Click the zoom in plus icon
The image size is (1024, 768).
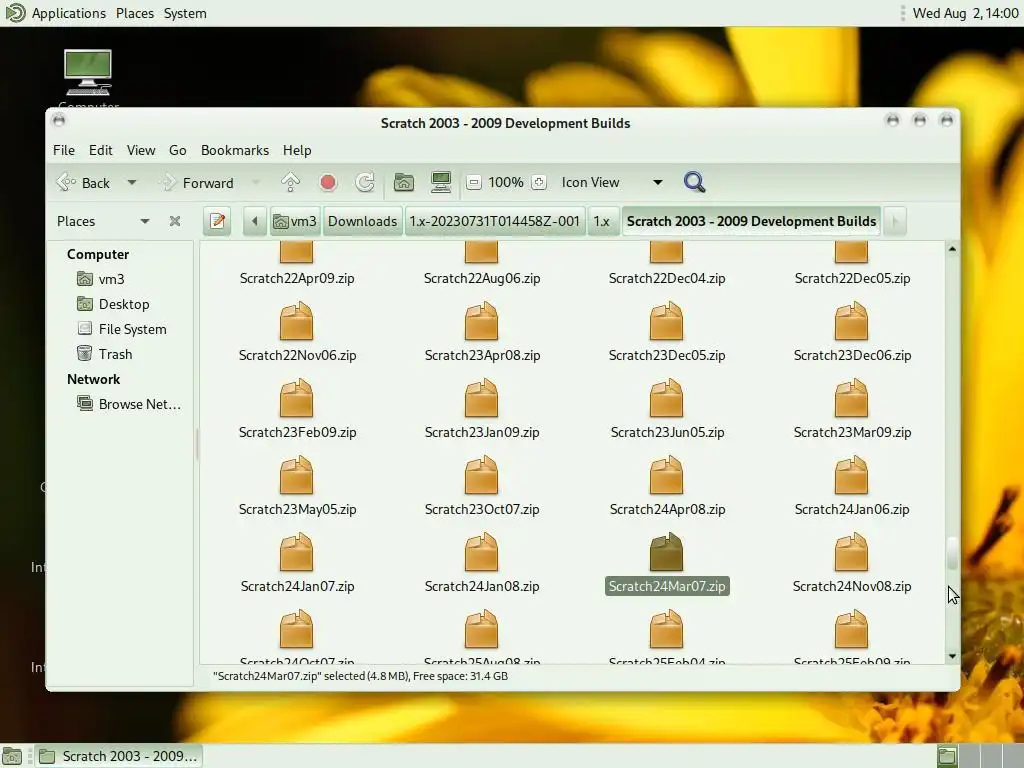(x=539, y=182)
